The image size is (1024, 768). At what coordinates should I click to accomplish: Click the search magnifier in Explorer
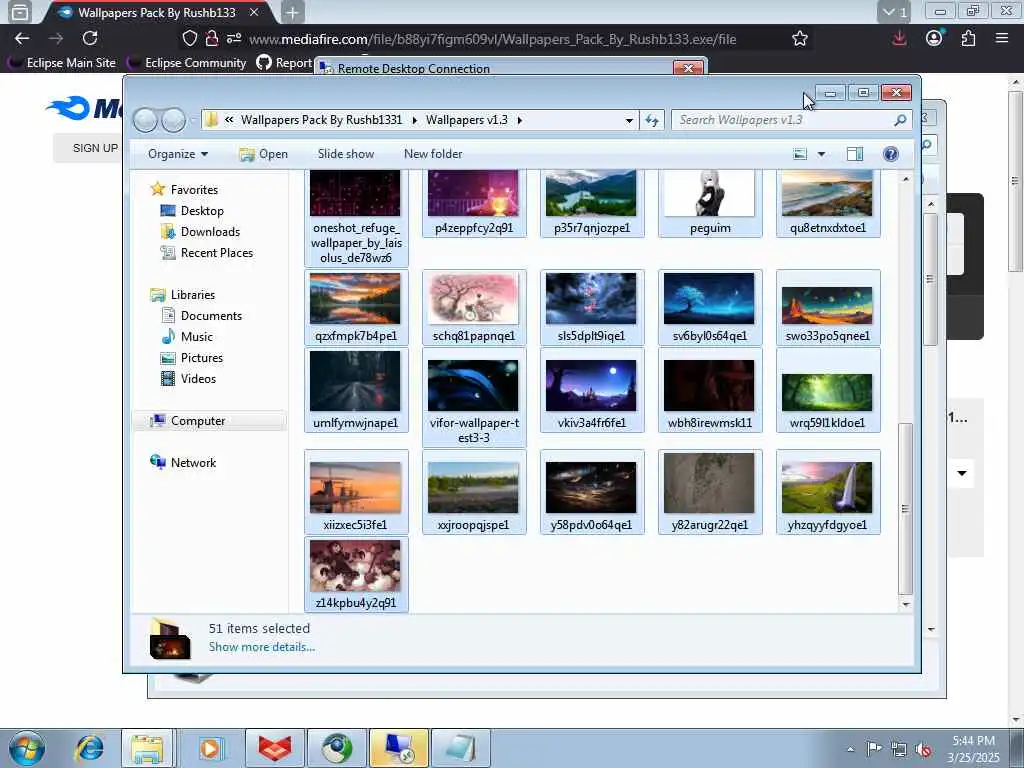pyautogui.click(x=900, y=120)
